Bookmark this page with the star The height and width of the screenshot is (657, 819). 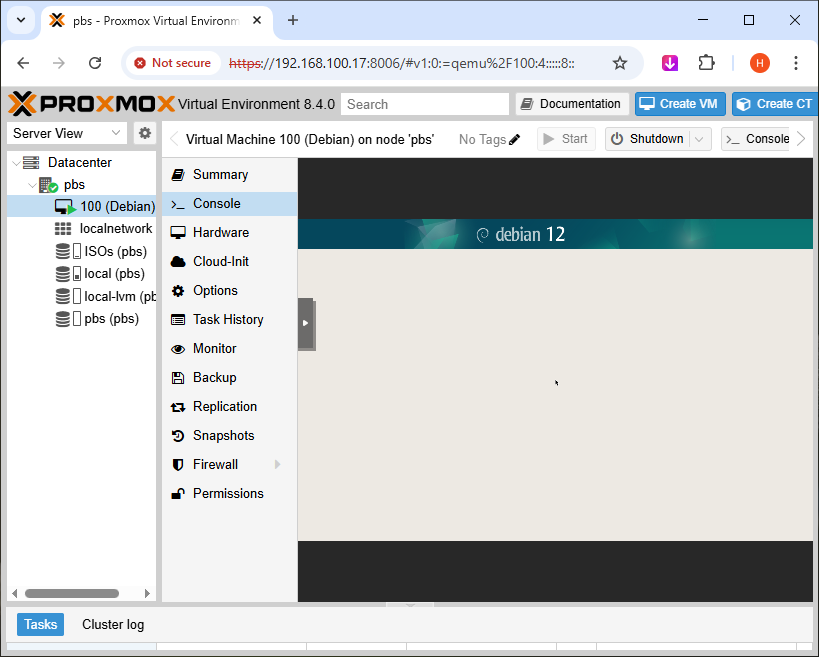(620, 63)
